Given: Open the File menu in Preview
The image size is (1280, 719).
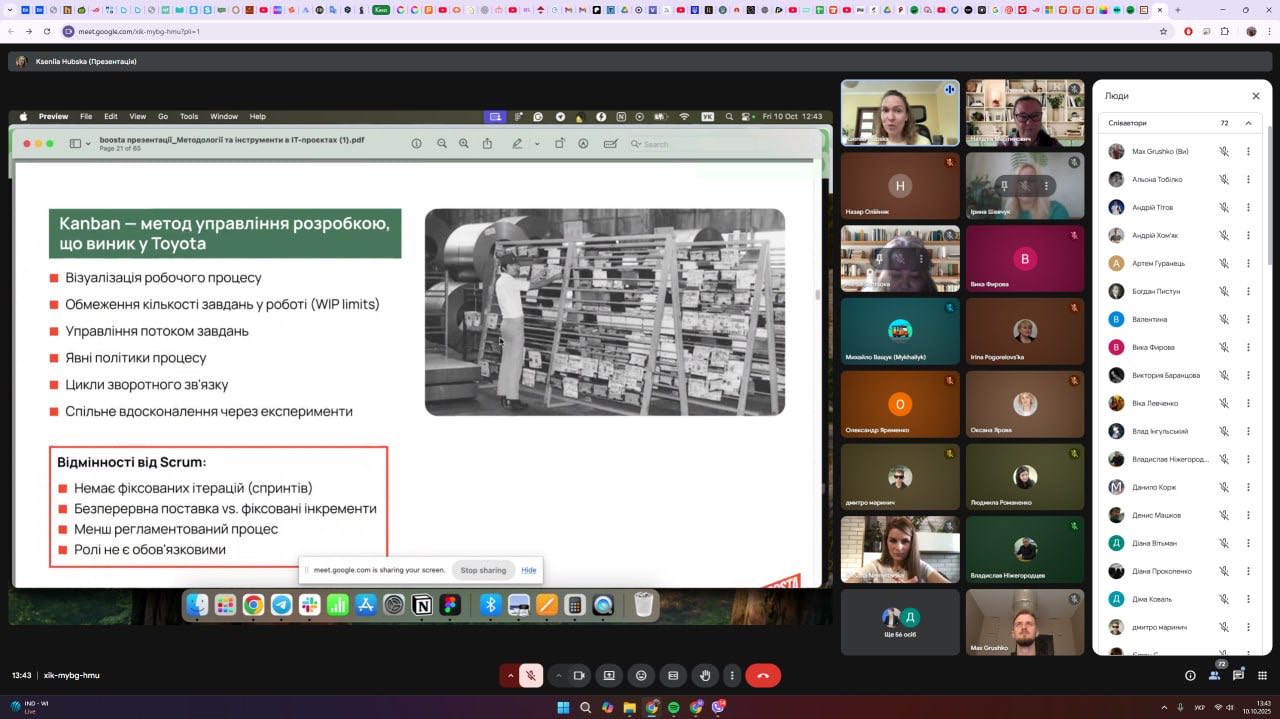Looking at the screenshot, I should click(86, 116).
